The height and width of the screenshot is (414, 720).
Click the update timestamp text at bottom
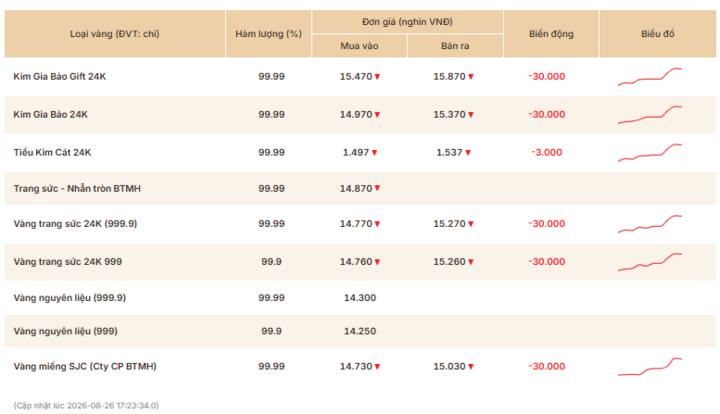(x=86, y=405)
